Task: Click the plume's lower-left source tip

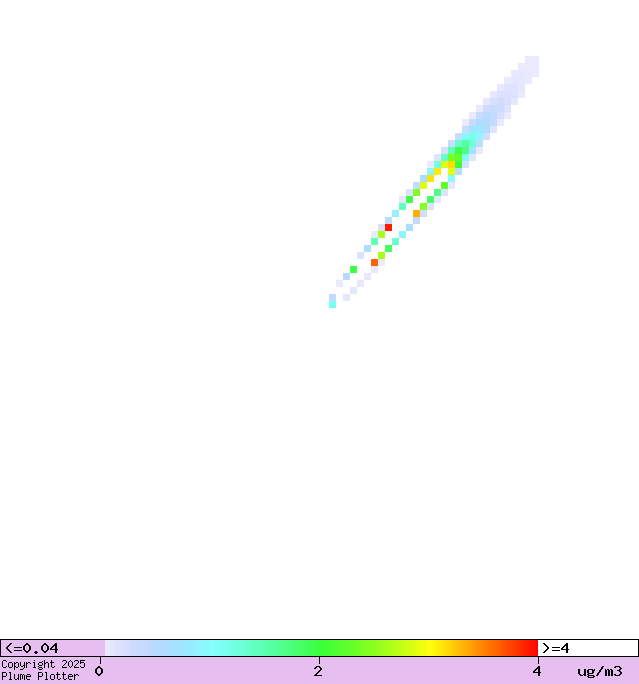Action: click(332, 303)
